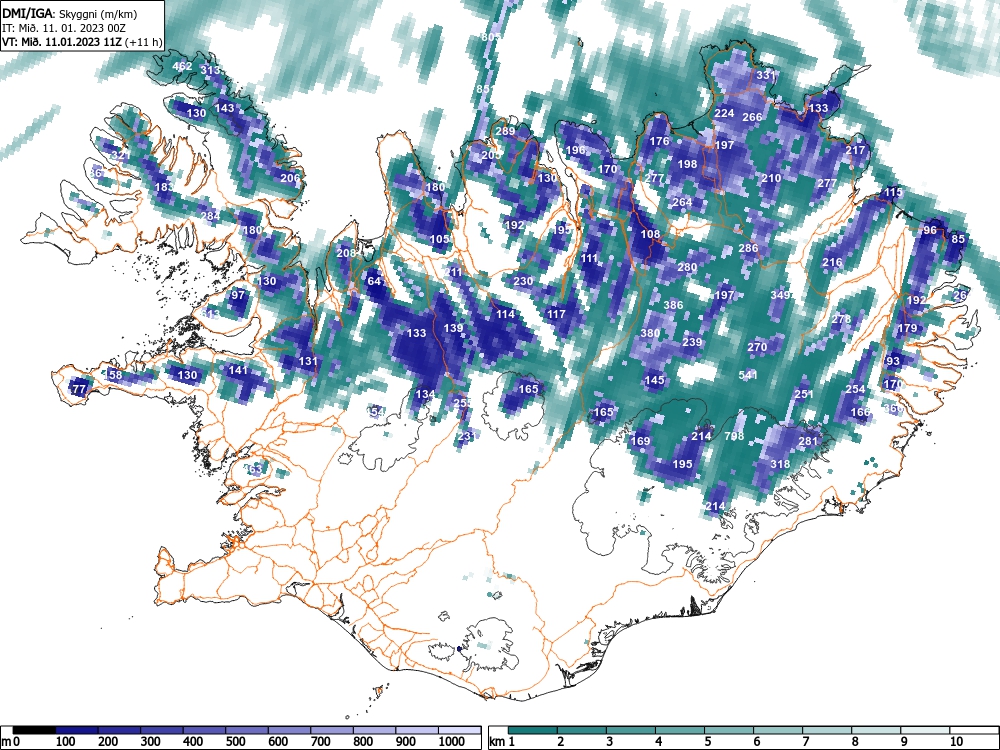
Task: Click visibility value 96 on the map
Action: pos(930,230)
